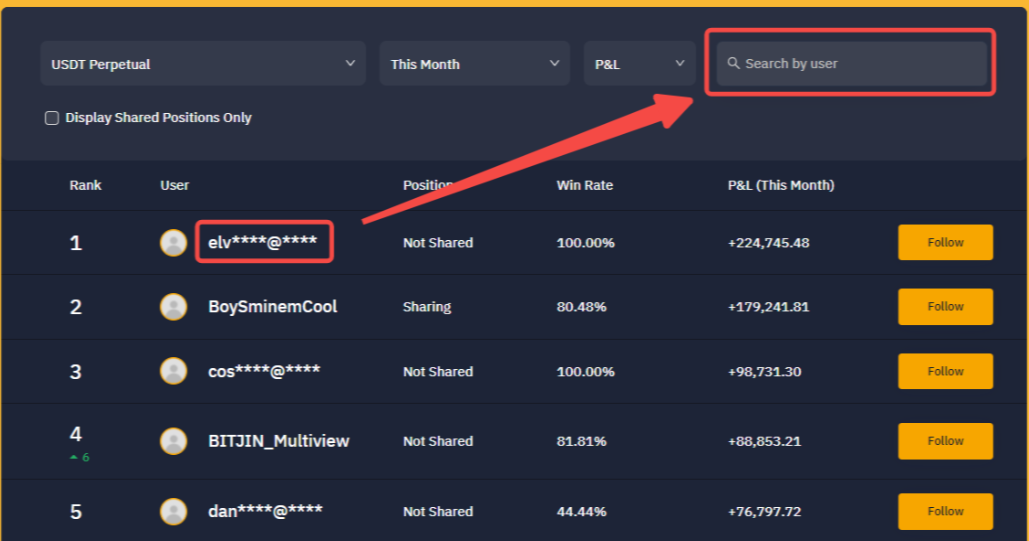Open BoySminemCool user profile name
Viewport: 1029px width, 541px height.
(x=272, y=307)
